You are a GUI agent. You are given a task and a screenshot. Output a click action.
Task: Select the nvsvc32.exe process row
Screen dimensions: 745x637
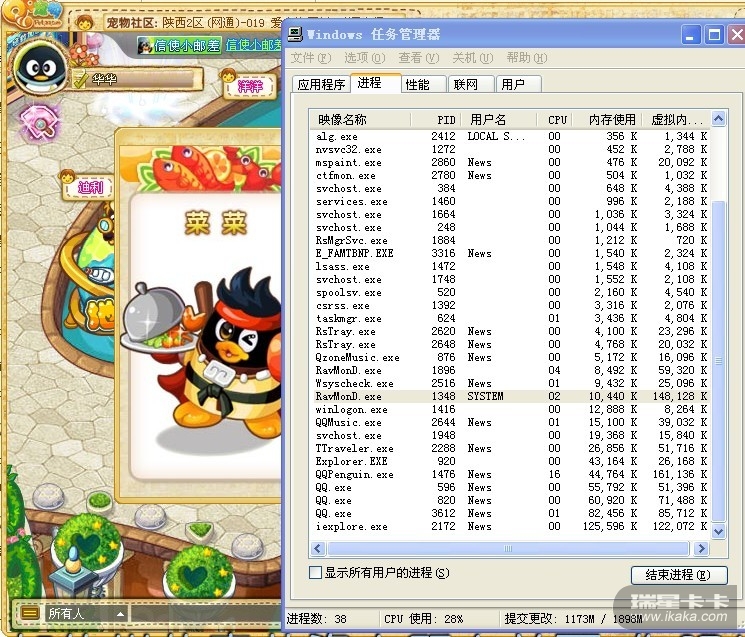coord(511,149)
